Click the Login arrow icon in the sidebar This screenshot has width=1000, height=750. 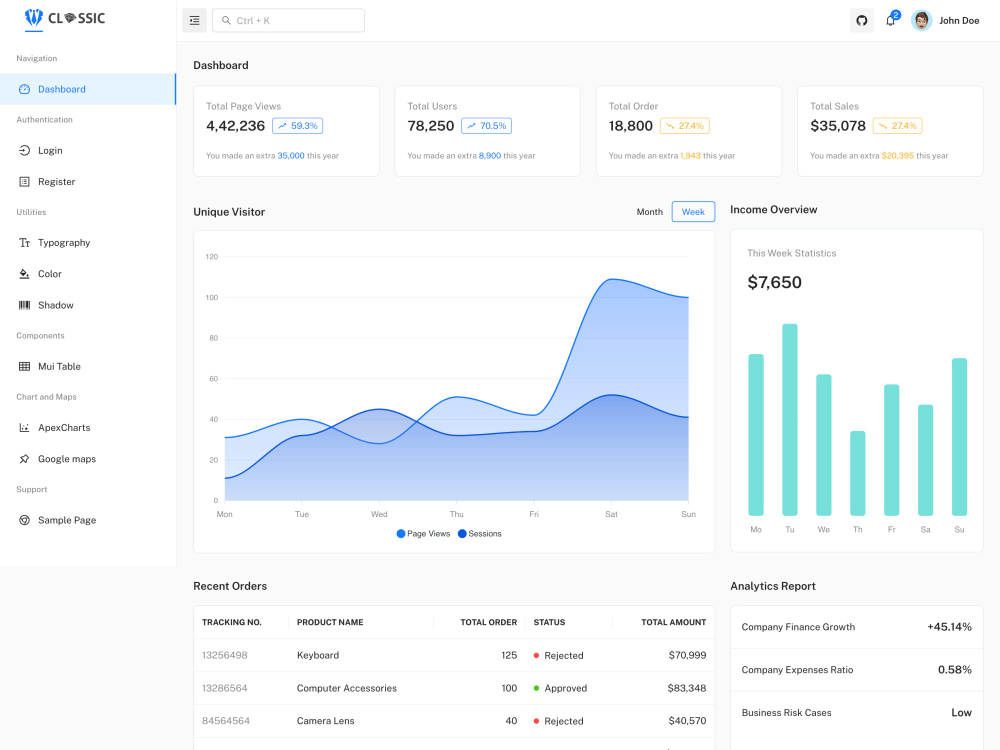(x=24, y=151)
